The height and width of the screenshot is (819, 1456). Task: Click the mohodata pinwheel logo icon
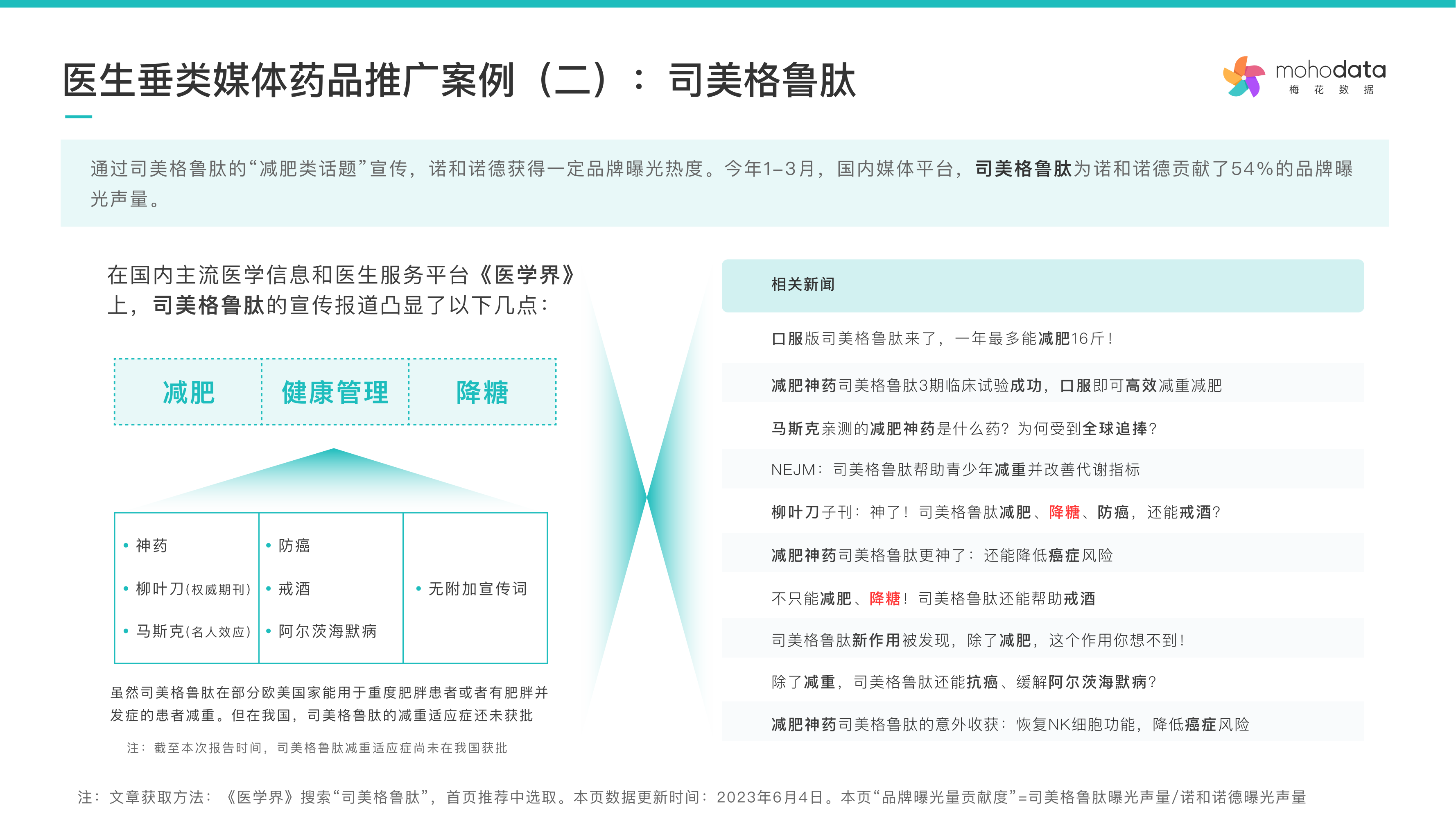point(1243,77)
